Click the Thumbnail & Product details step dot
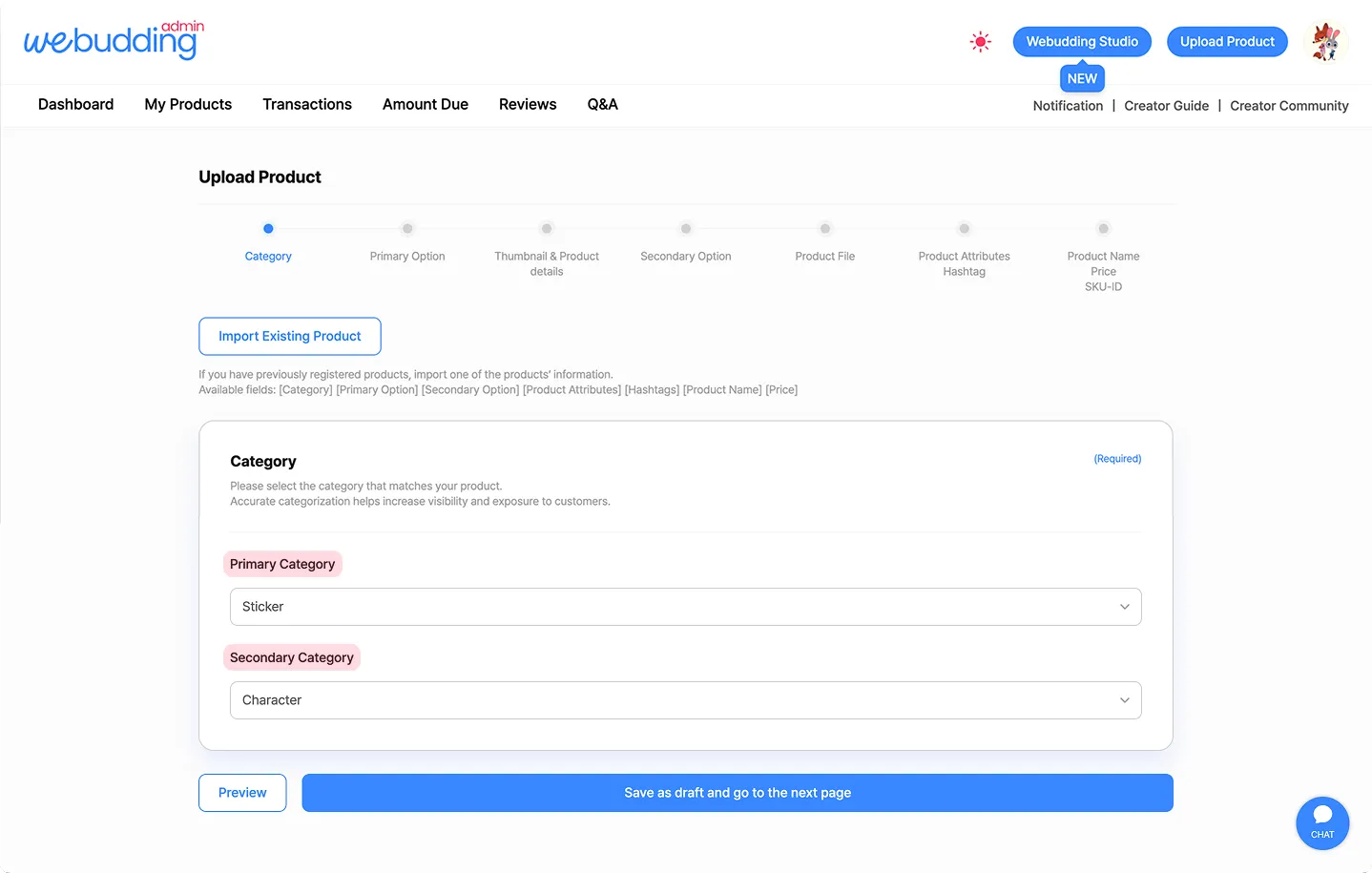Viewport: 1372px width, 873px height. click(547, 229)
